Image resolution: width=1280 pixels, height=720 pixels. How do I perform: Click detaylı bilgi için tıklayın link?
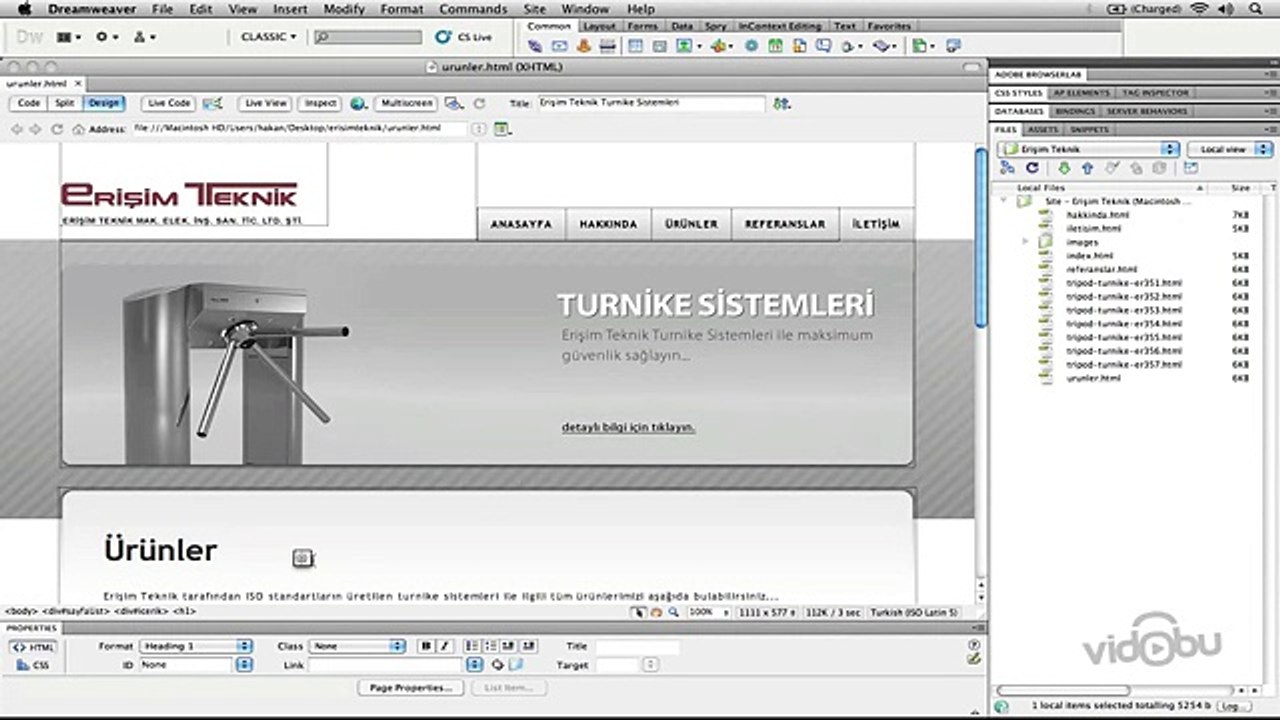628,427
